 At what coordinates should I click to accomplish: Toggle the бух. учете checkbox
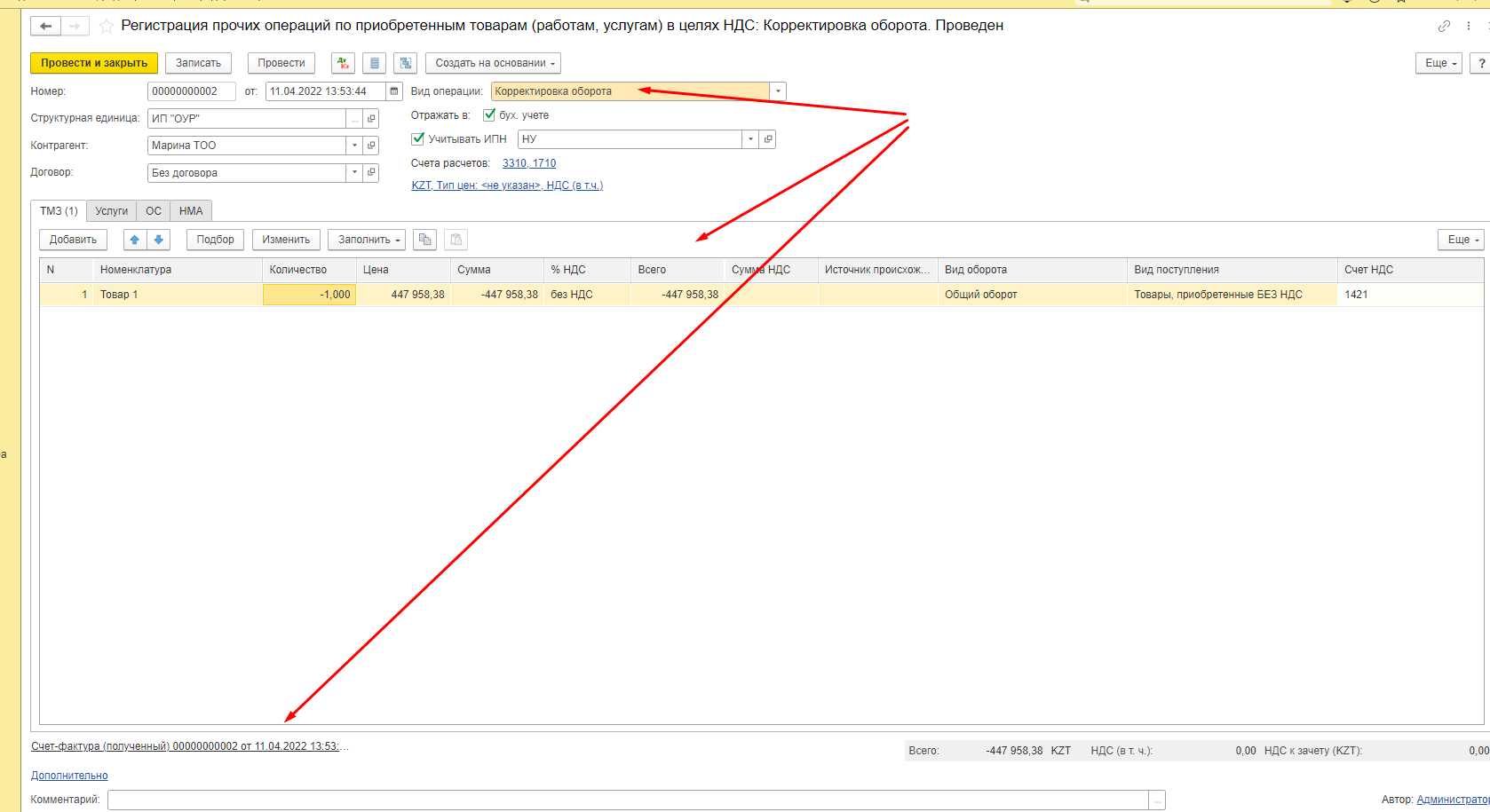click(x=489, y=115)
